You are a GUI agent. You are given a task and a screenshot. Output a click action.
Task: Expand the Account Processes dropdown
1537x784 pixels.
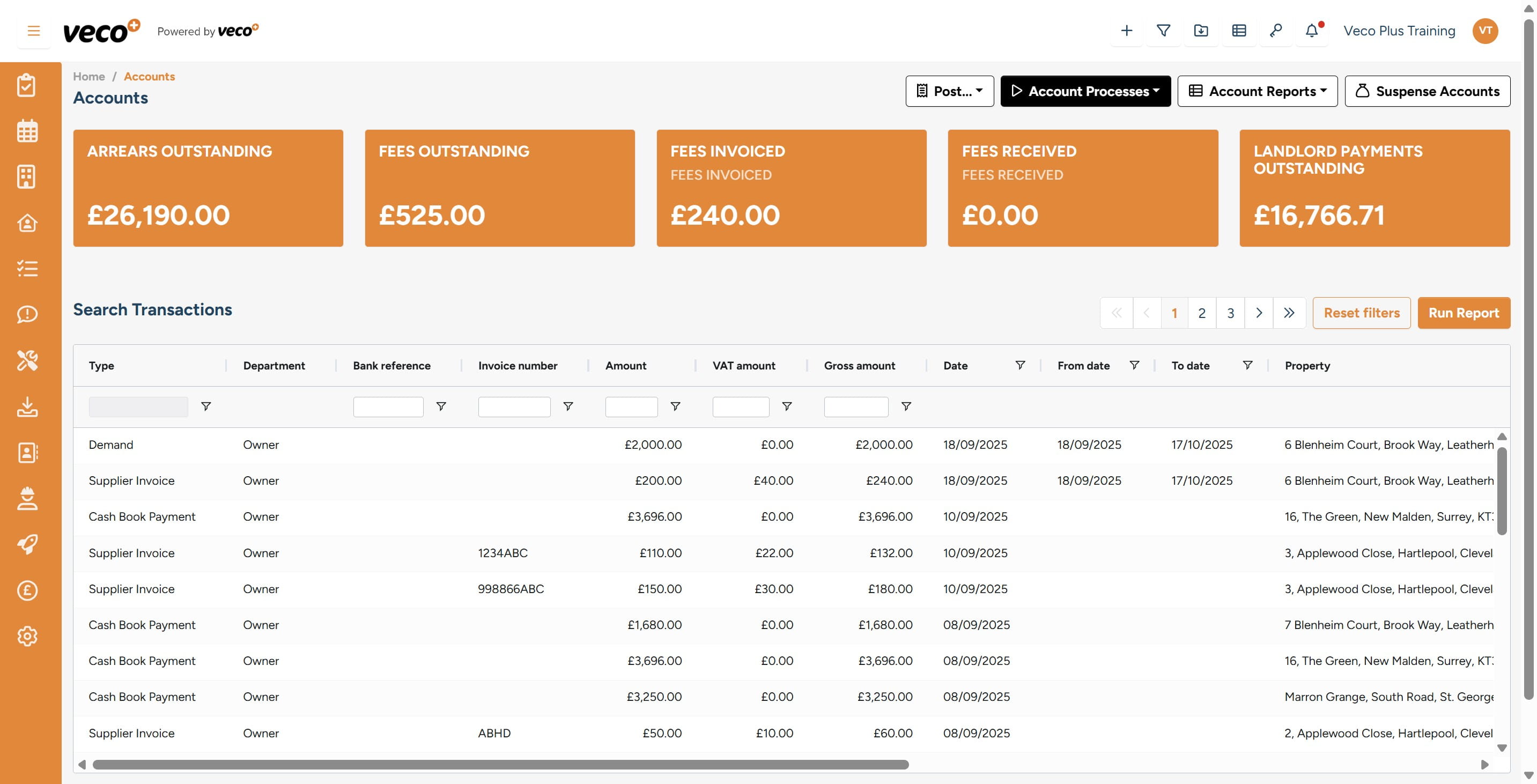click(x=1085, y=91)
